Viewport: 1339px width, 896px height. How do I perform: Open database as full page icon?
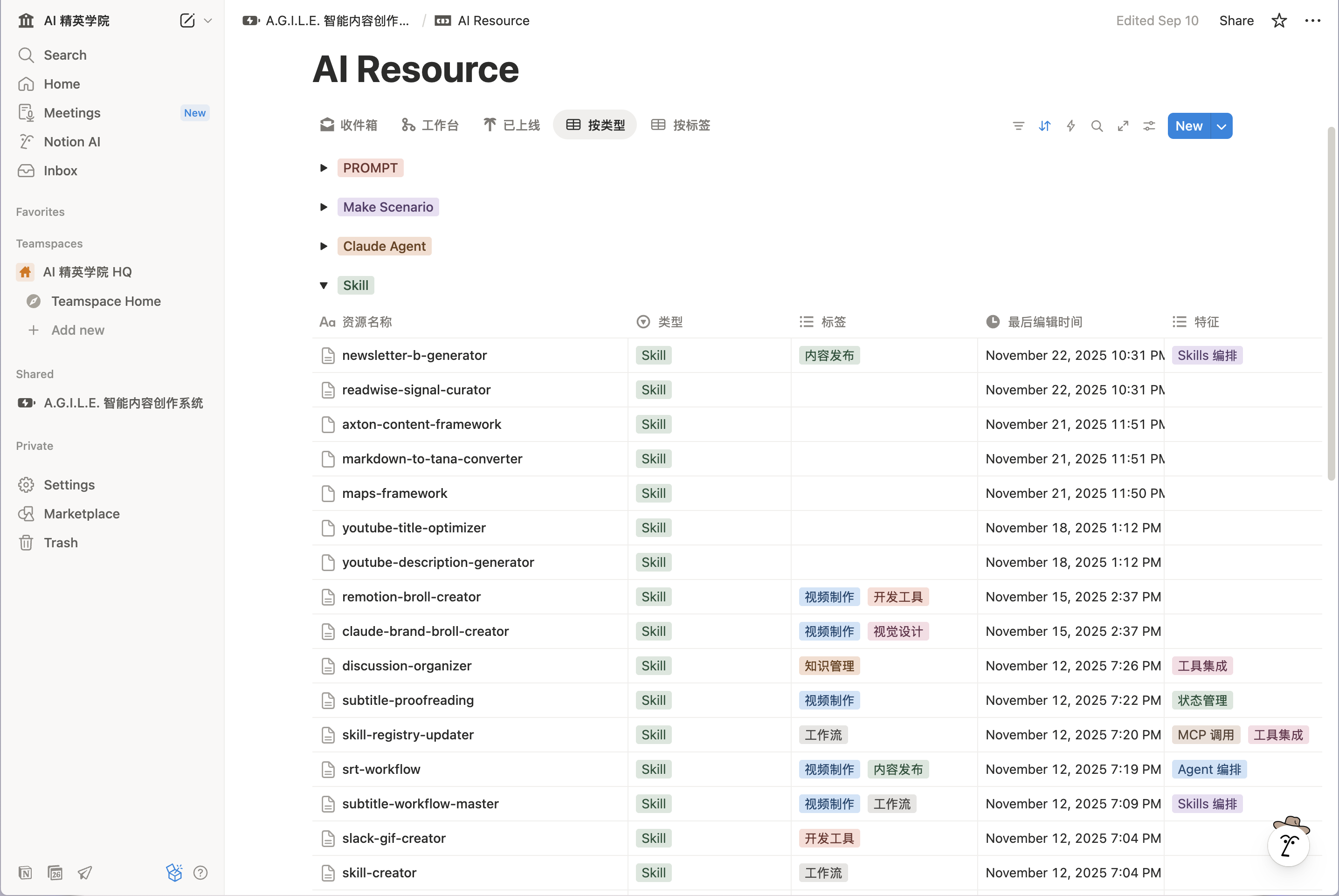[x=1122, y=126]
